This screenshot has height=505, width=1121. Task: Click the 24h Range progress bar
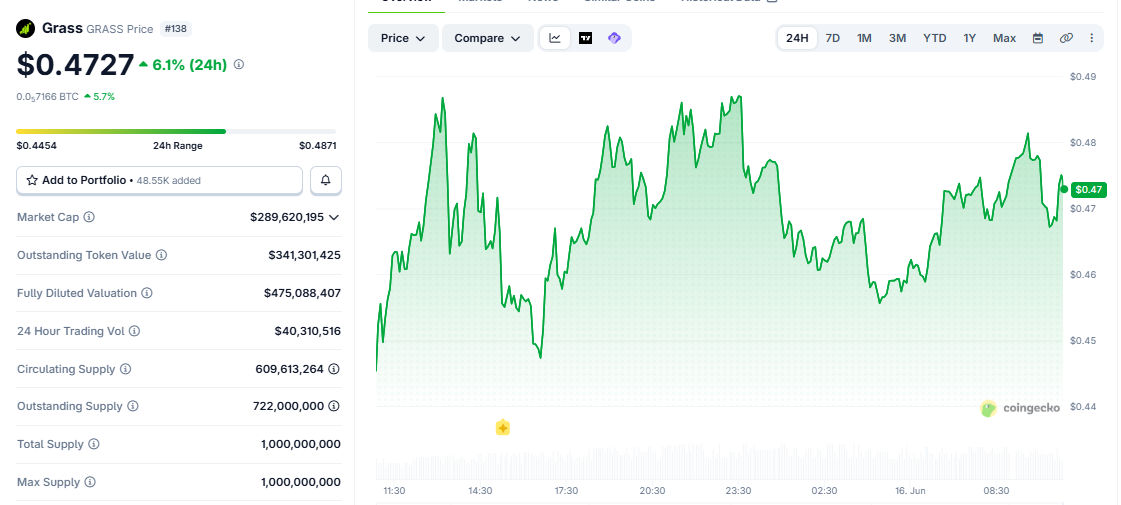click(176, 132)
